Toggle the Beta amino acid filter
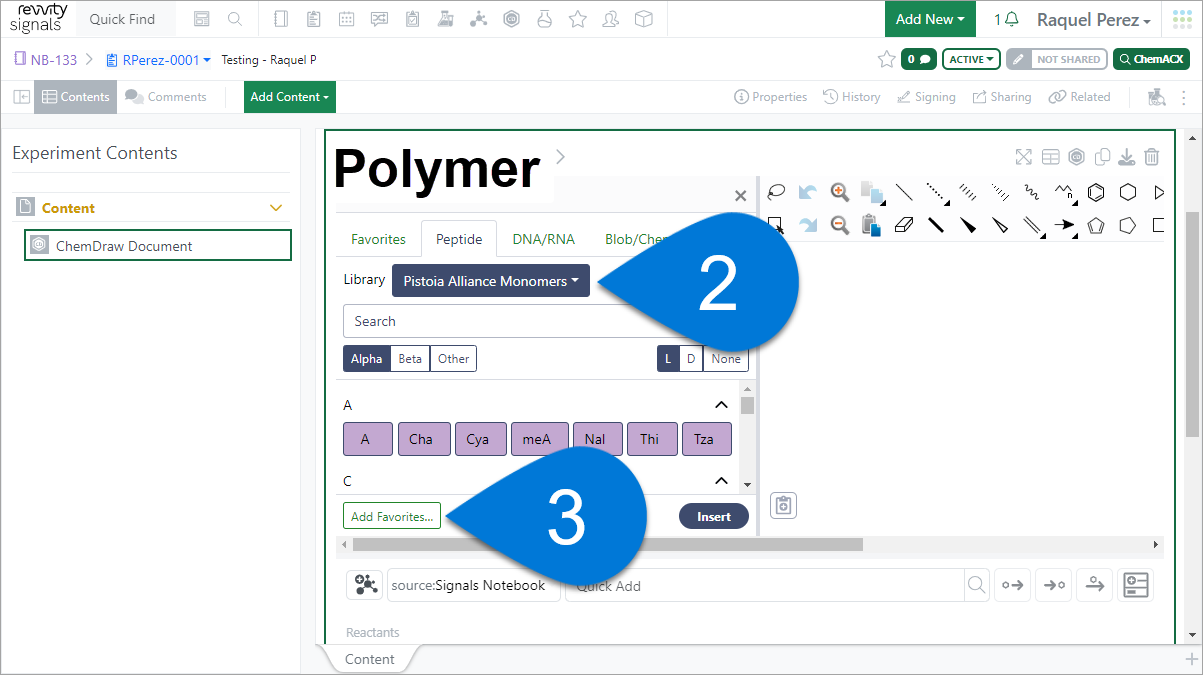Viewport: 1203px width, 675px height. point(410,359)
